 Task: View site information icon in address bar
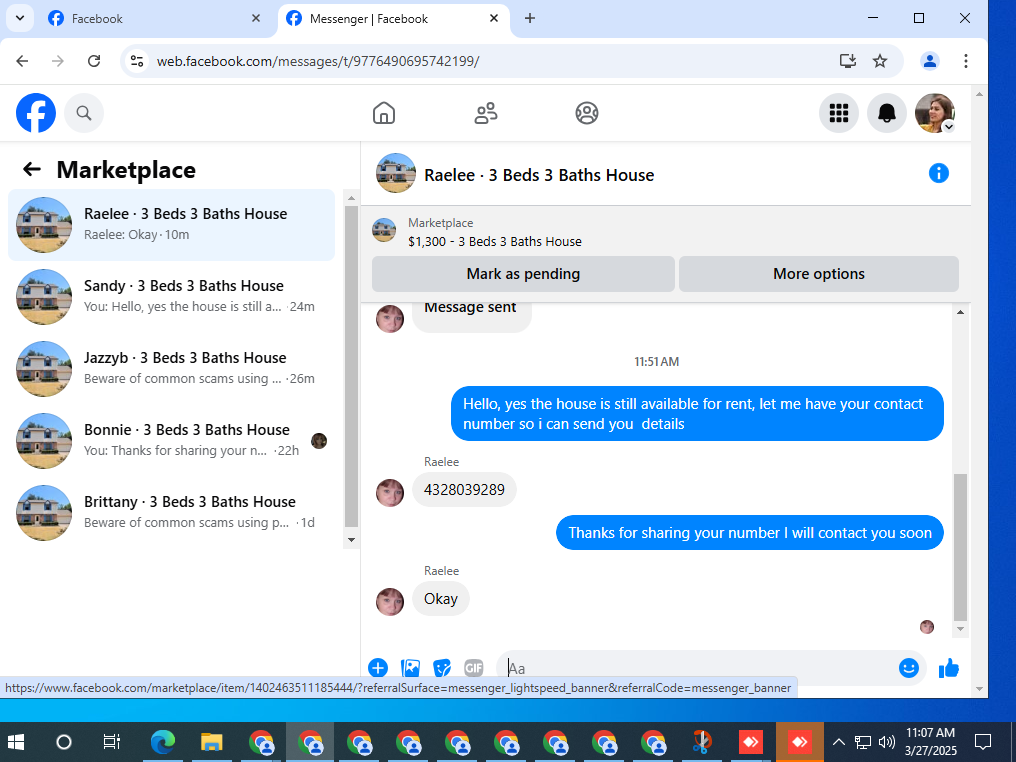click(137, 61)
